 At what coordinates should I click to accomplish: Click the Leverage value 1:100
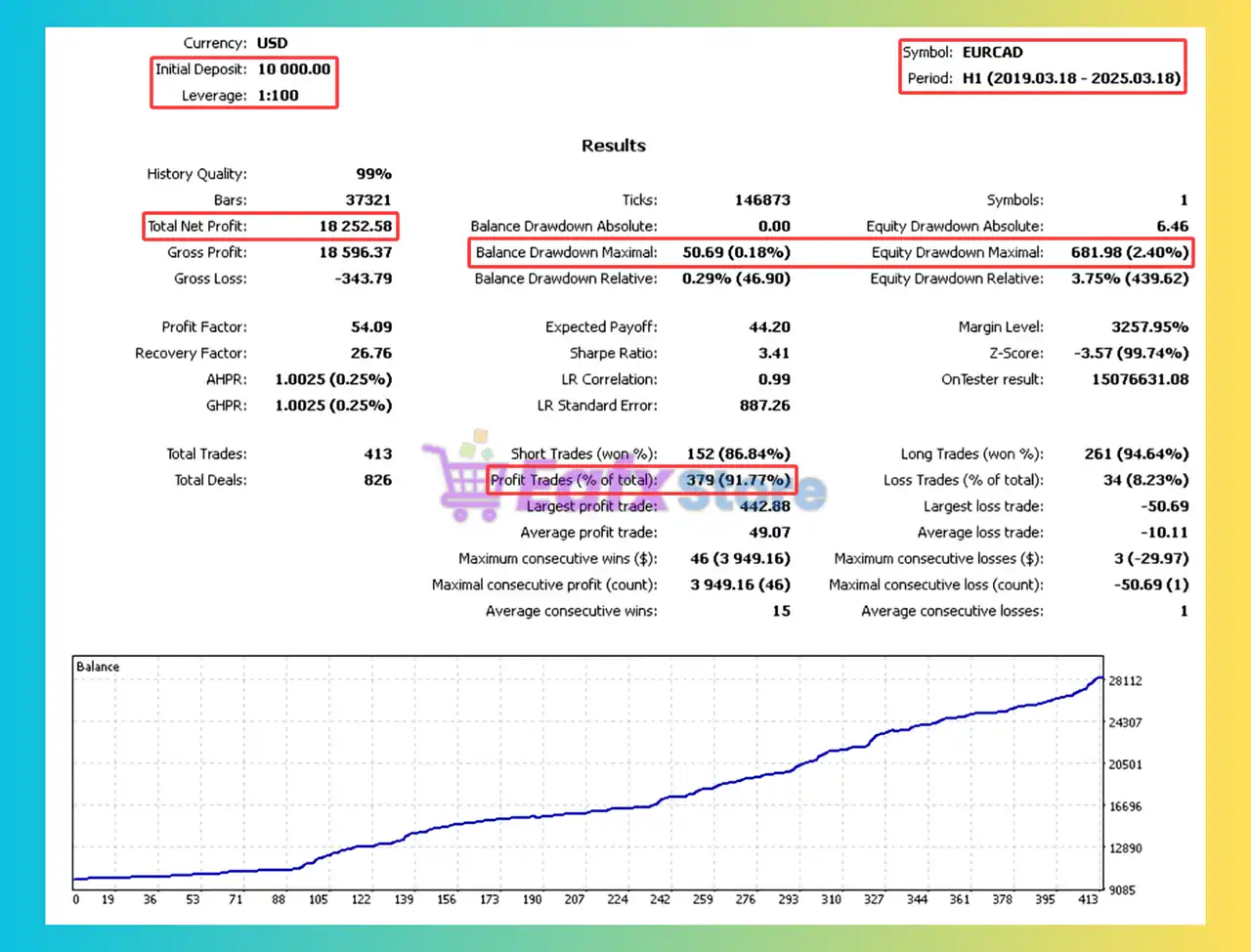click(278, 96)
